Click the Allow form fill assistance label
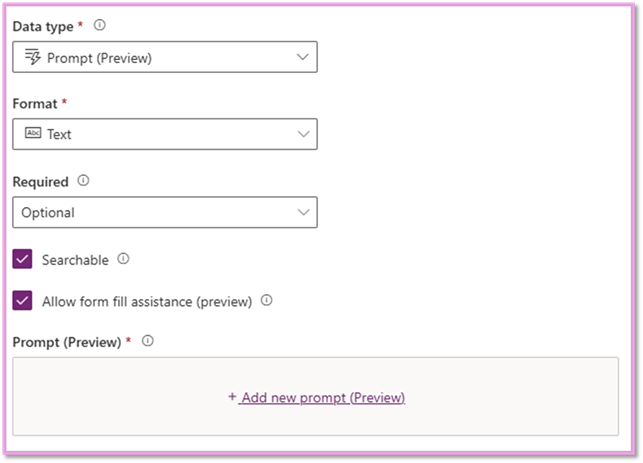The height and width of the screenshot is (463, 643). pos(146,301)
